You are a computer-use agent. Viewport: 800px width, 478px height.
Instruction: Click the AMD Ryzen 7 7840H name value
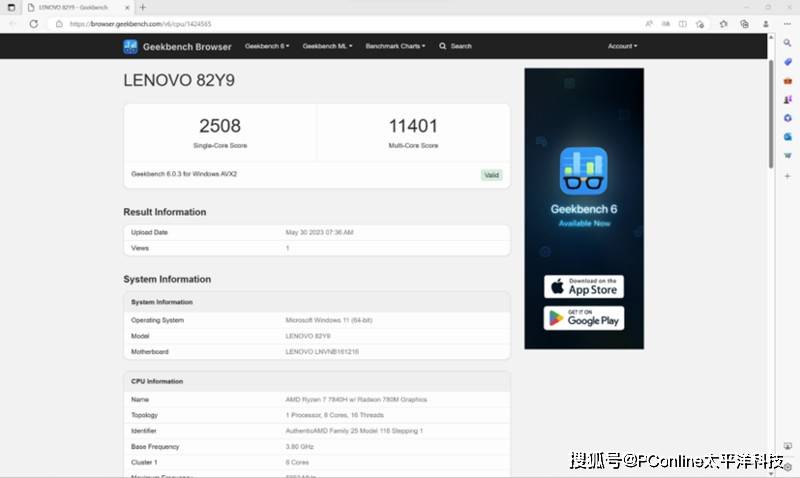pos(356,399)
